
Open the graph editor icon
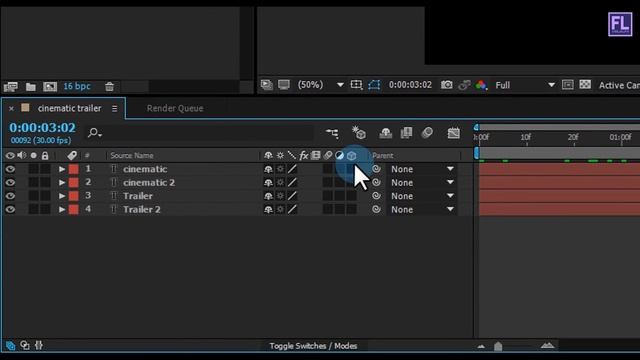(453, 133)
